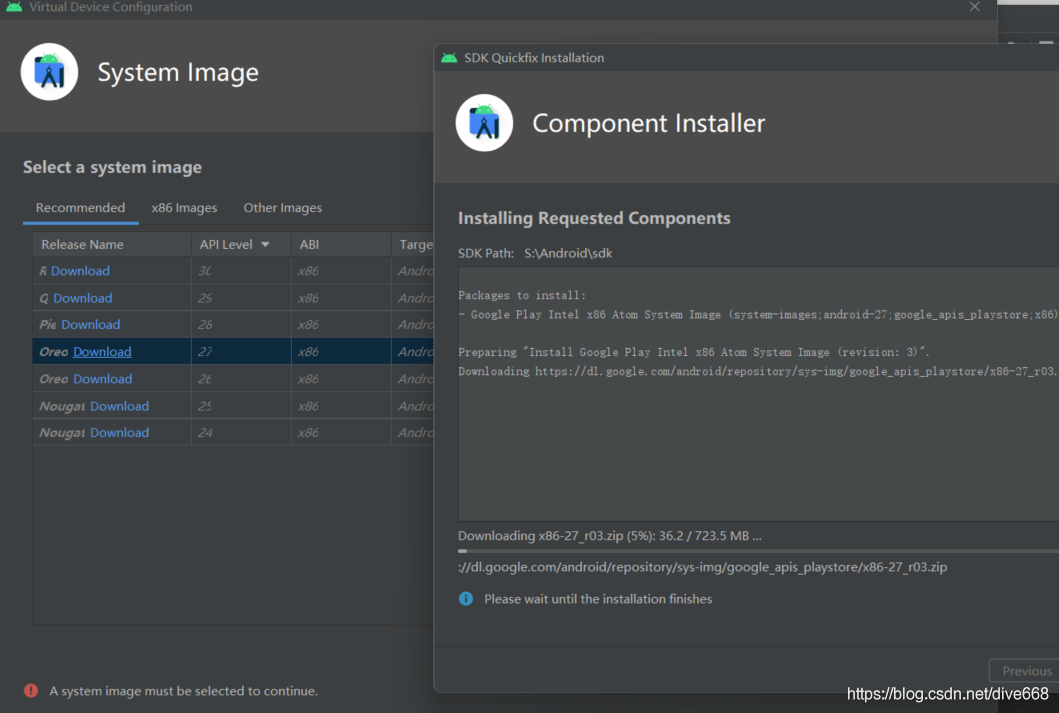This screenshot has width=1059, height=713.
Task: Click the Android Studio logo beside System Image
Action: pos(49,72)
